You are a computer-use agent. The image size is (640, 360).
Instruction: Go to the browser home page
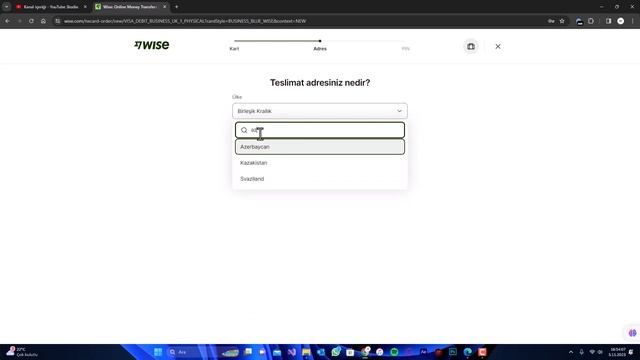click(x=43, y=21)
